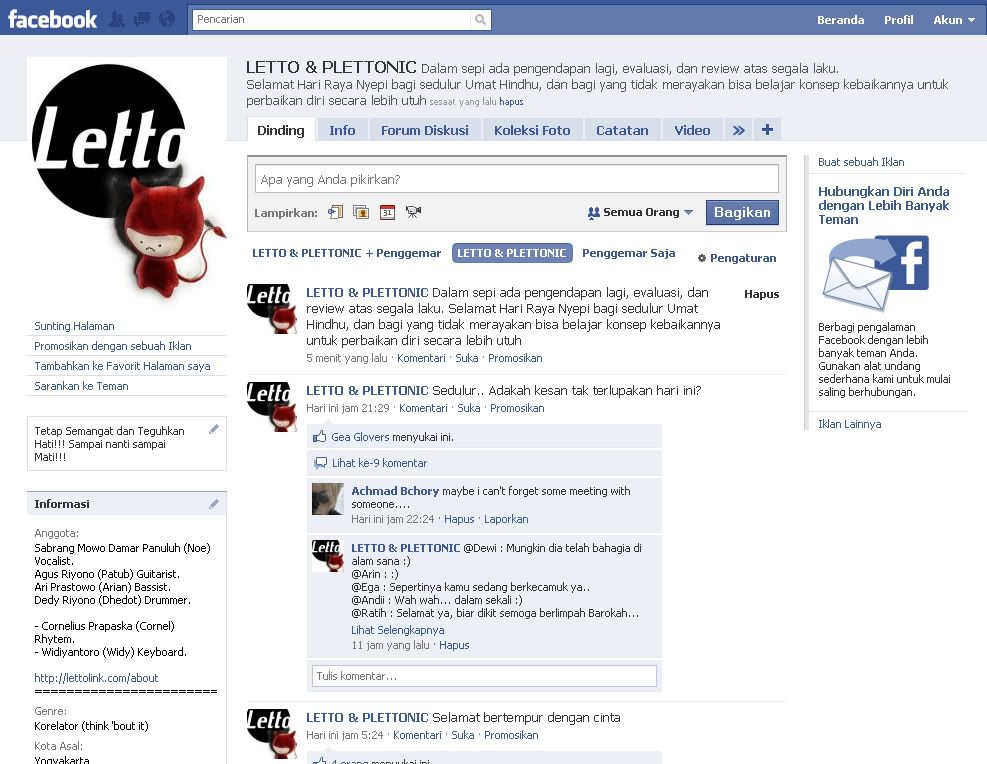Switch to the Dinding tab

point(281,130)
